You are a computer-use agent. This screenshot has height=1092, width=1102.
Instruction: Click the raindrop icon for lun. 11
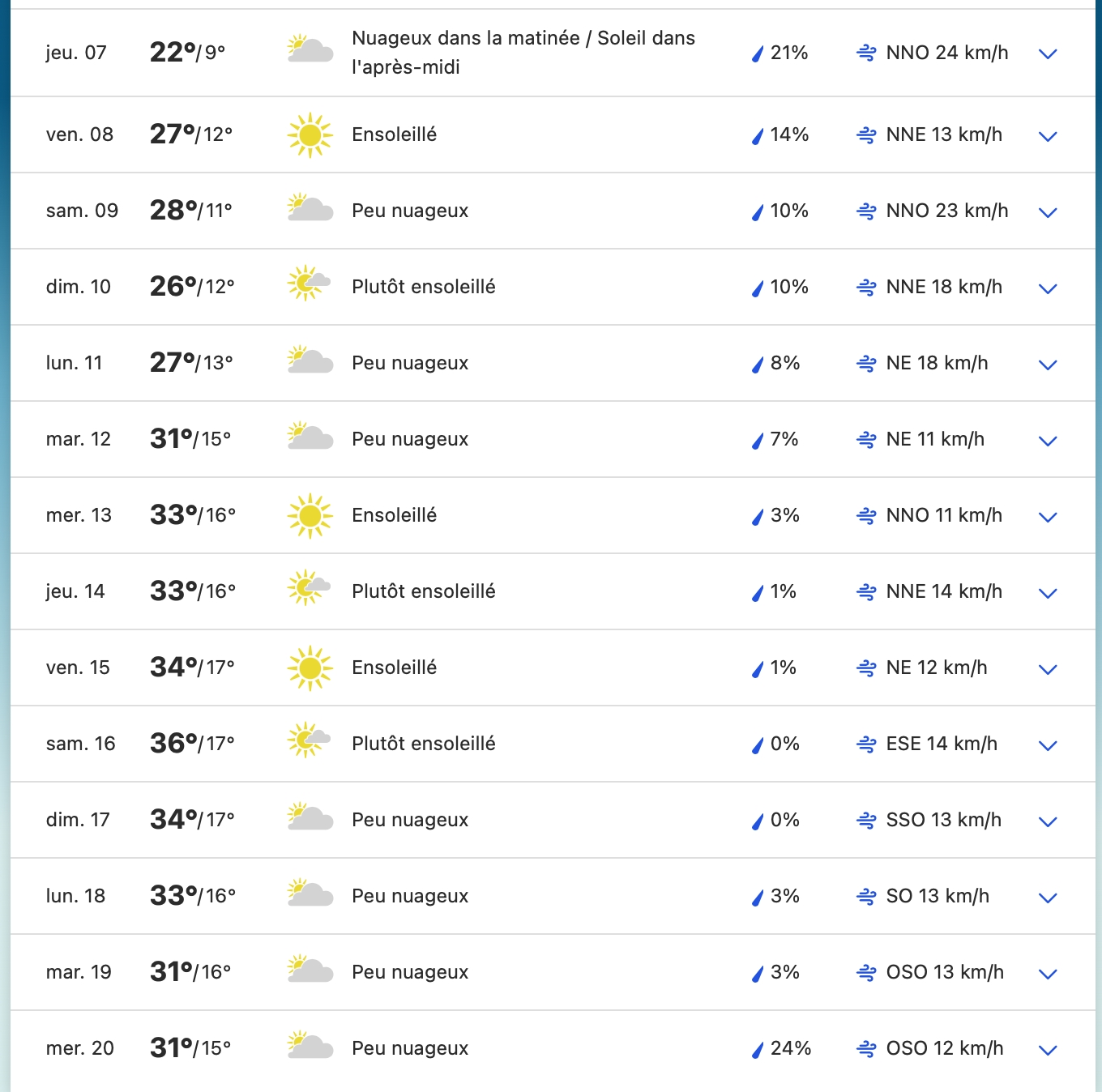point(758,365)
